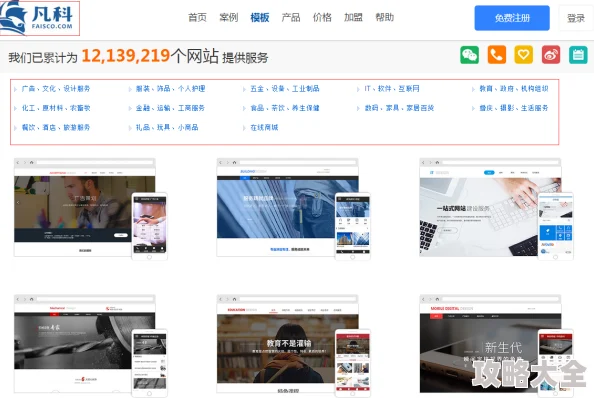Open IT、软件、互联网 category

[392, 89]
